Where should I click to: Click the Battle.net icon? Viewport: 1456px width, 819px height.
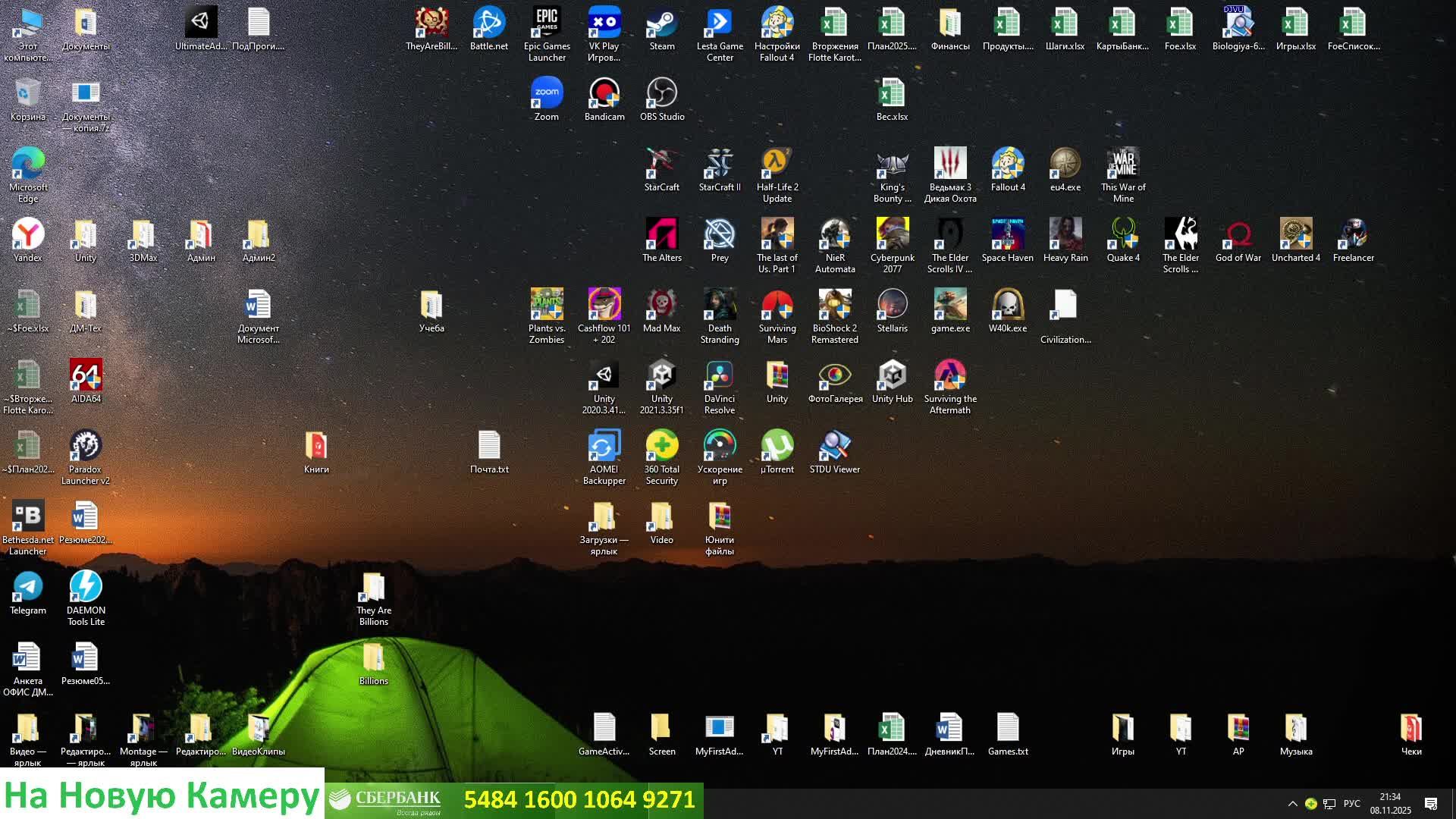488,24
